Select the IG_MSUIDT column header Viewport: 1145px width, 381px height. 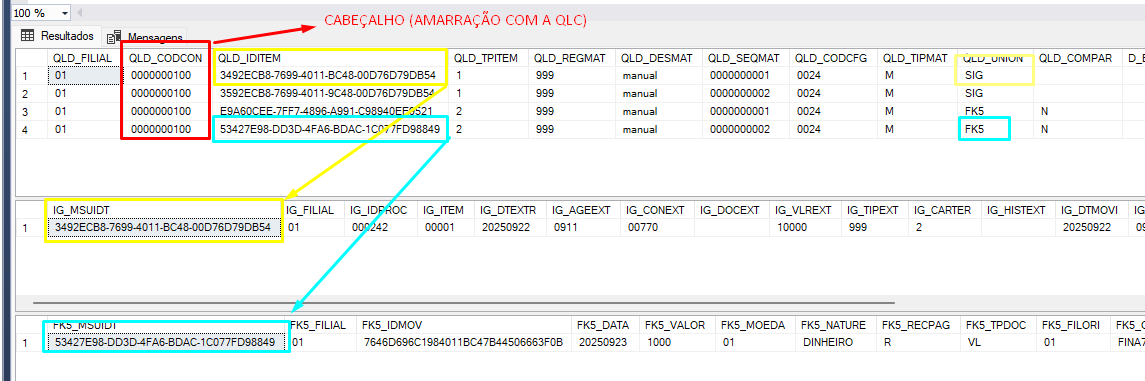[x=164, y=209]
